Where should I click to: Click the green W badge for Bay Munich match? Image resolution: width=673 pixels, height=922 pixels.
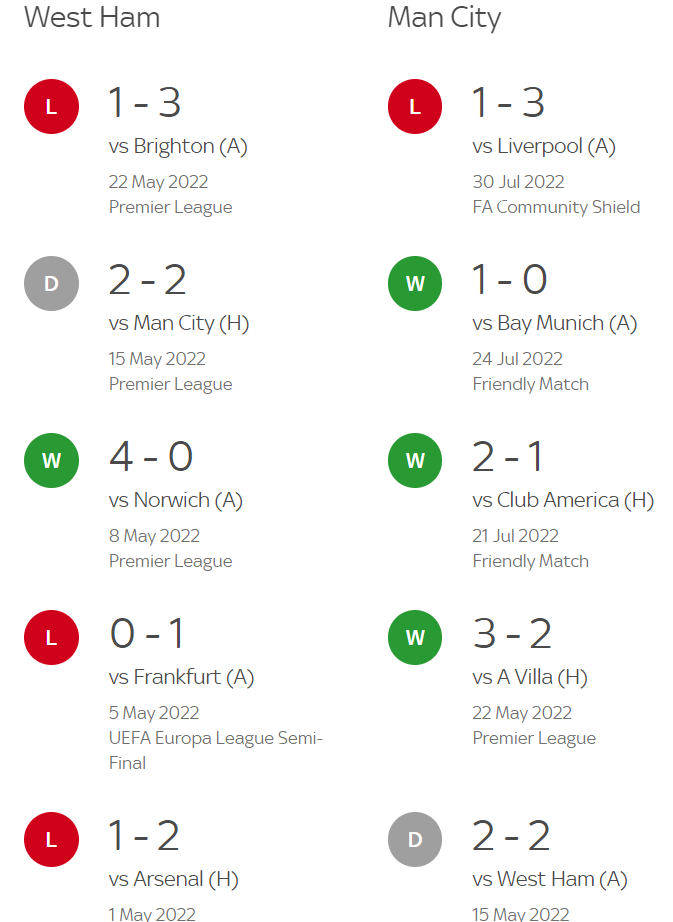[x=415, y=283]
